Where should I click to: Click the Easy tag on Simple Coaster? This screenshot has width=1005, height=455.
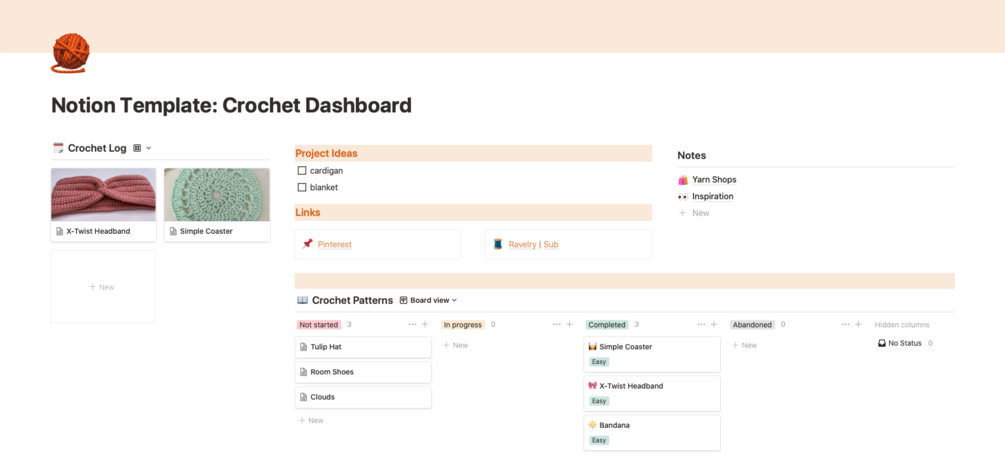coord(599,362)
